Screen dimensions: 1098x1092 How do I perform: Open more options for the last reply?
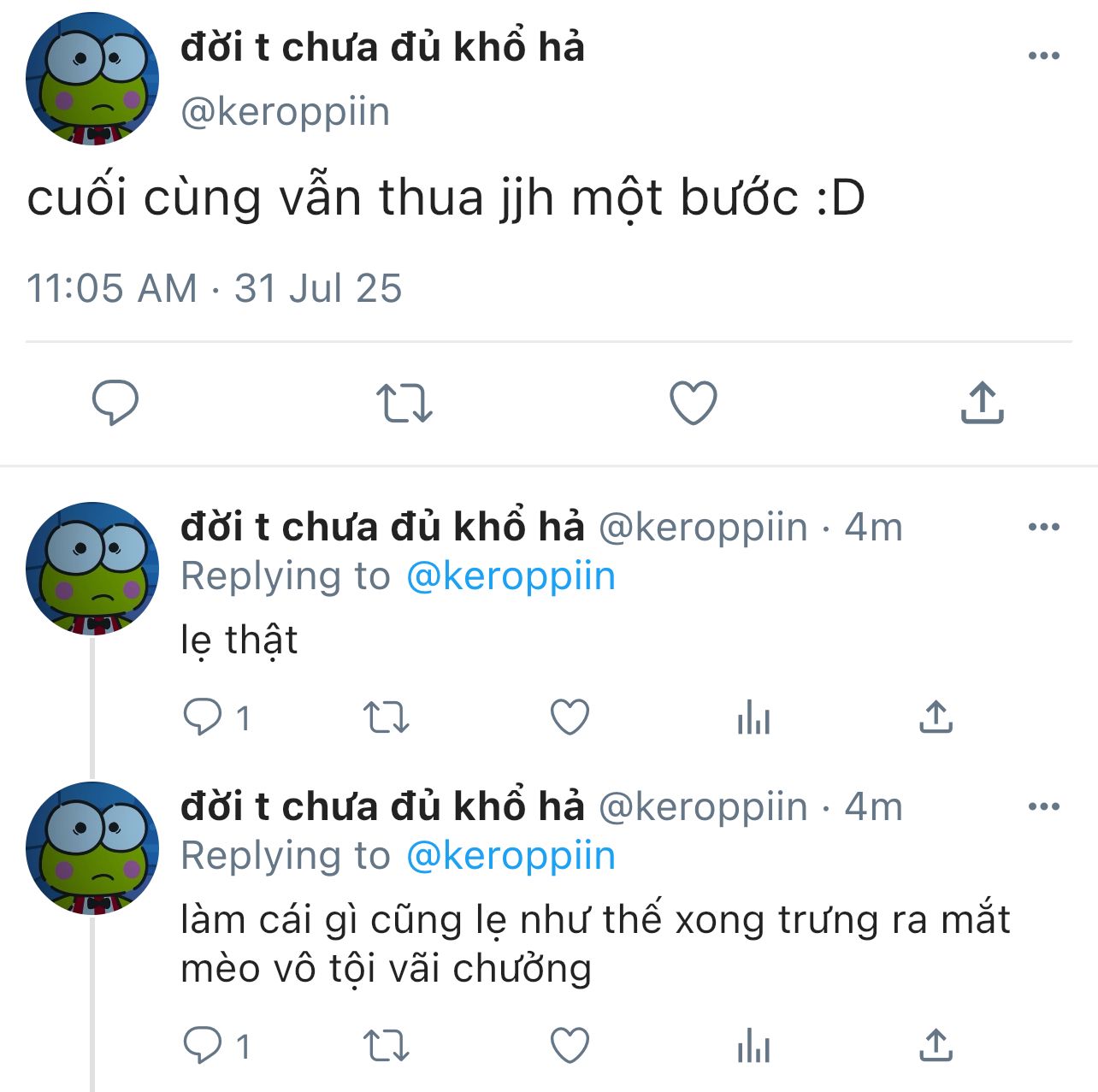[x=1043, y=806]
